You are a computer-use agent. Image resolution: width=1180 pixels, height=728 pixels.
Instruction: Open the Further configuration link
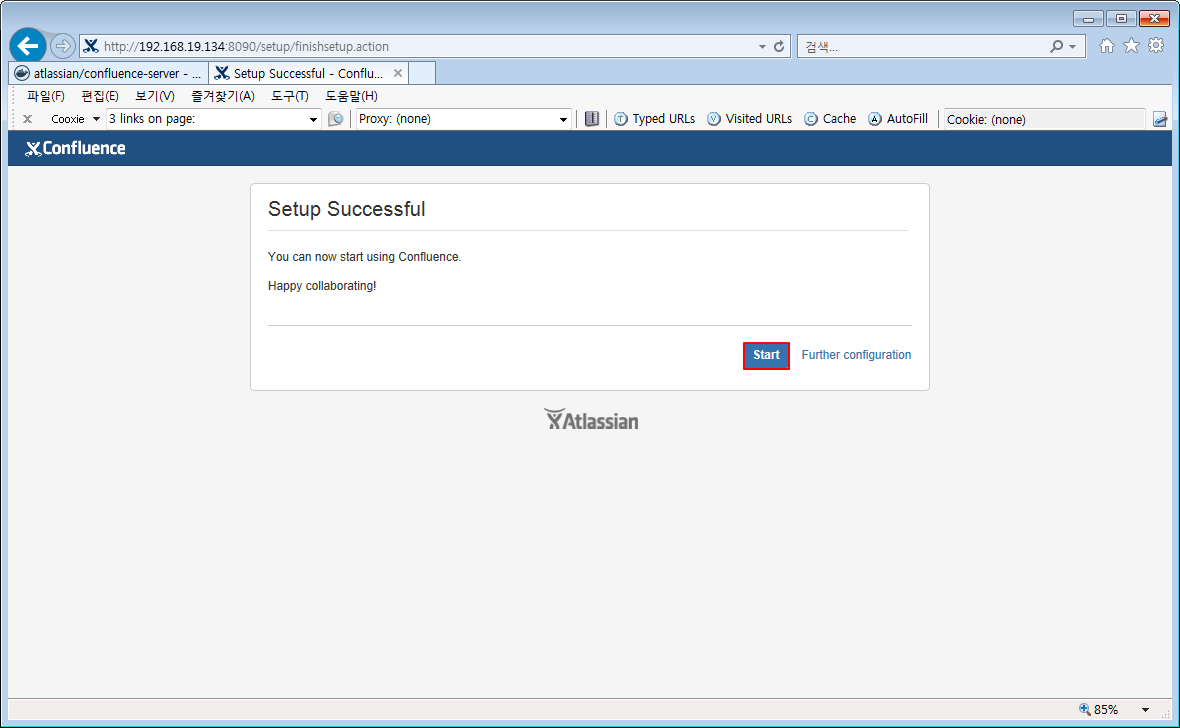pos(856,355)
